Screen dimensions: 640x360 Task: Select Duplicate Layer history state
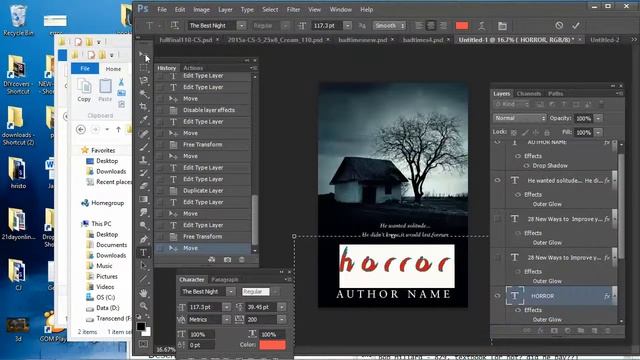coord(202,191)
